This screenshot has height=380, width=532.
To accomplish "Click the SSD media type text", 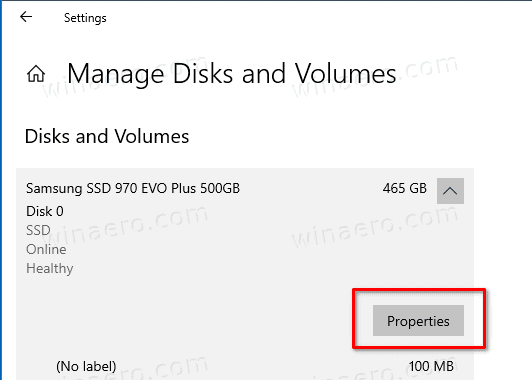I will click(38, 230).
